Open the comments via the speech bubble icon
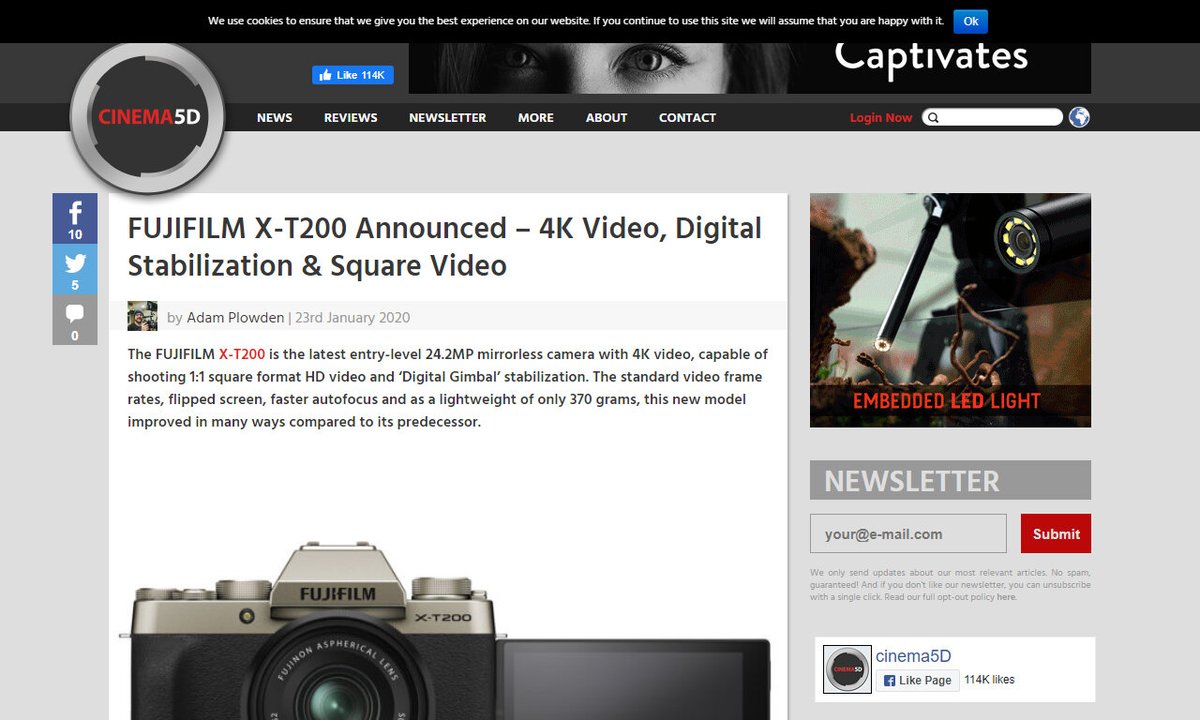The width and height of the screenshot is (1200, 720). click(74, 311)
